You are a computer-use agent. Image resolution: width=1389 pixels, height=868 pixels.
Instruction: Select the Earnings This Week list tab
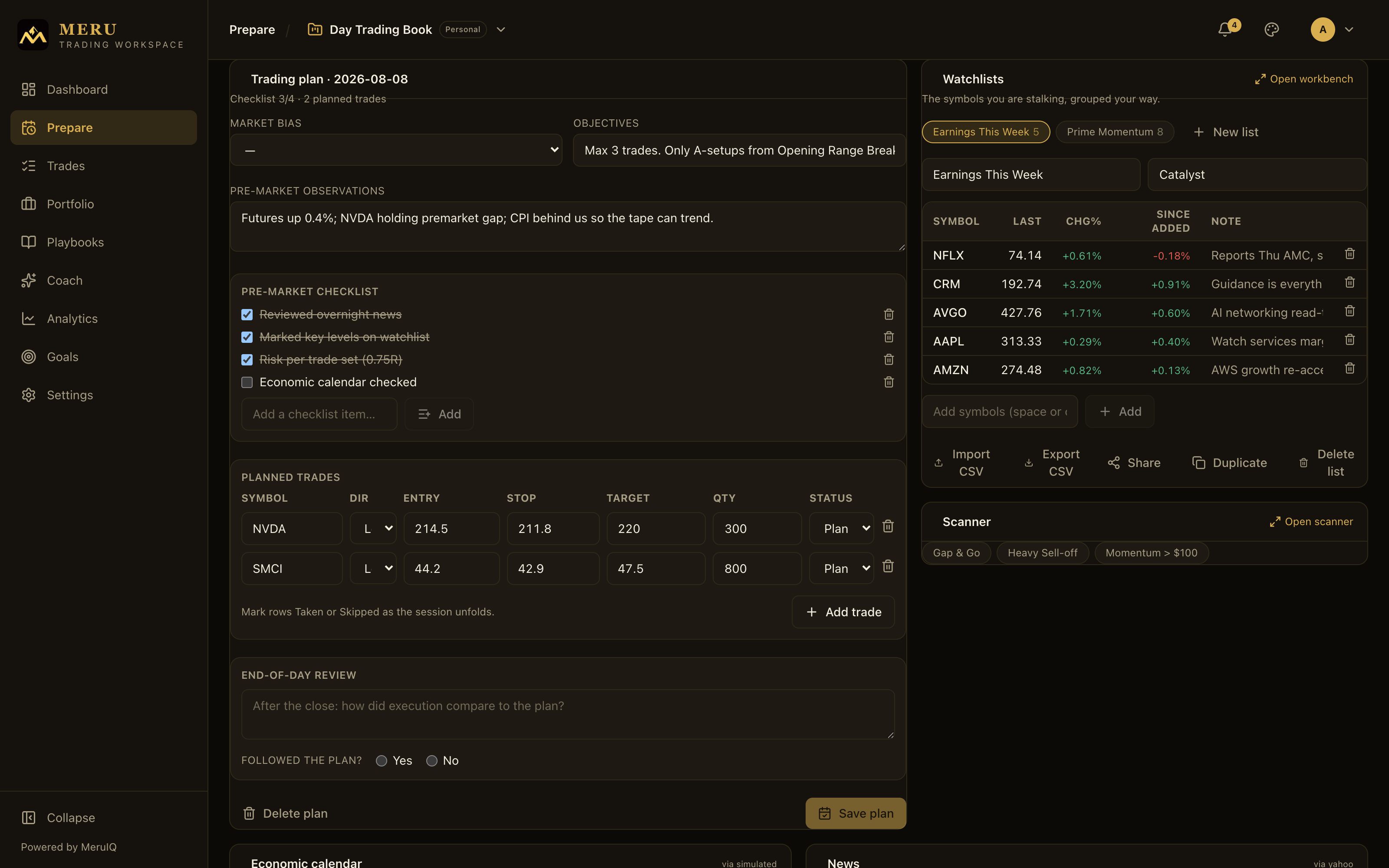tap(985, 132)
